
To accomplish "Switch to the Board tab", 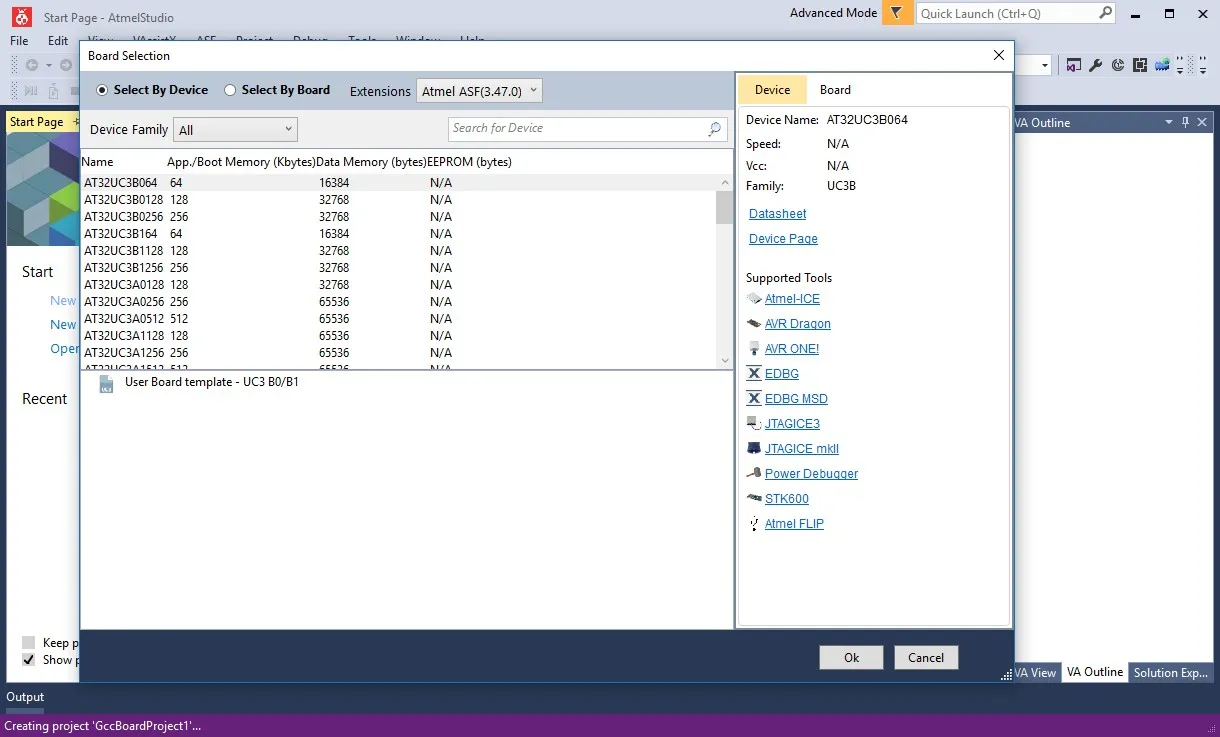I will click(x=835, y=90).
